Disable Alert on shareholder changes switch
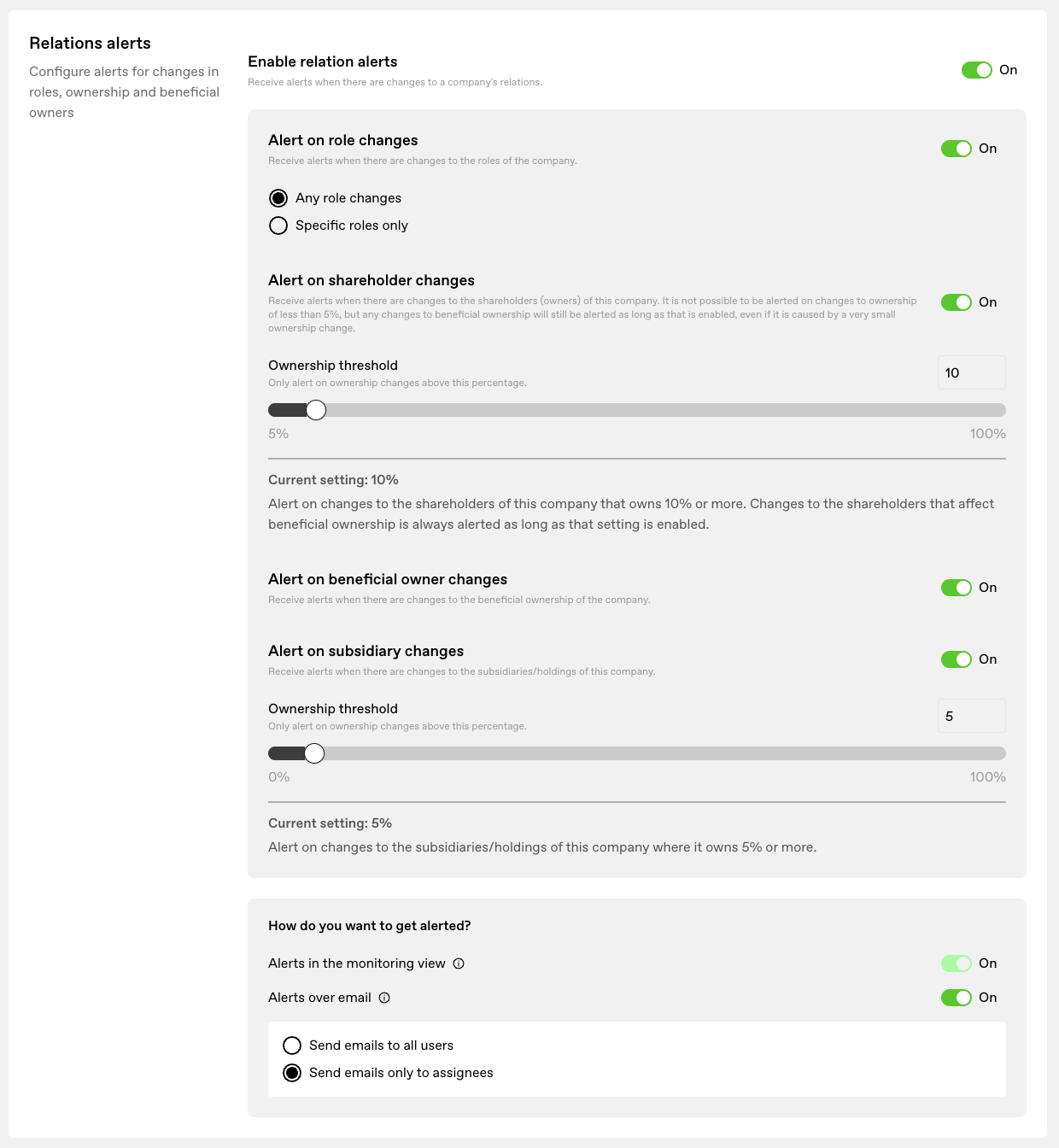The width and height of the screenshot is (1059, 1148). click(x=957, y=302)
